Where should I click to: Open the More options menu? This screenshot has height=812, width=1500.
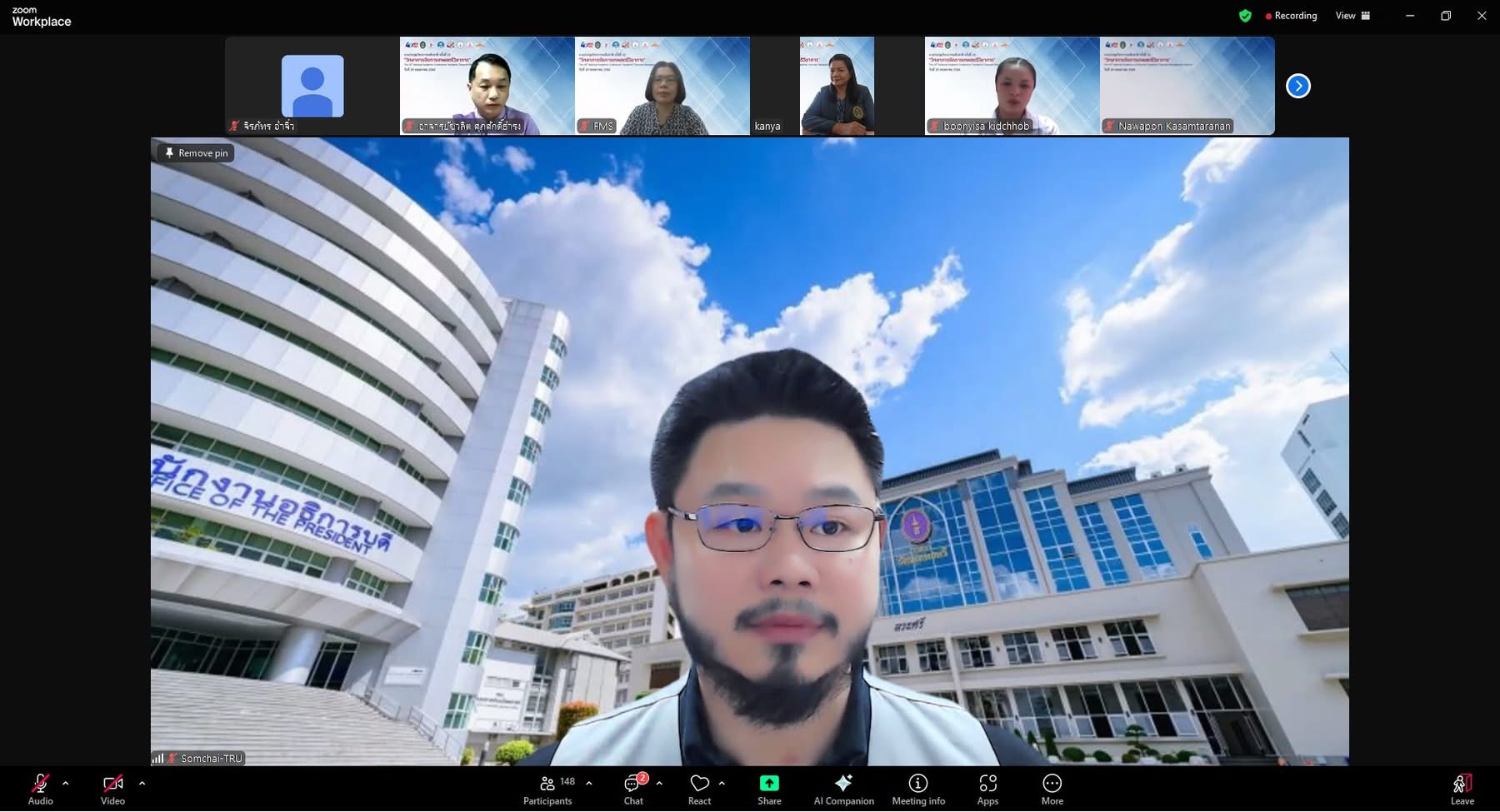[1052, 790]
